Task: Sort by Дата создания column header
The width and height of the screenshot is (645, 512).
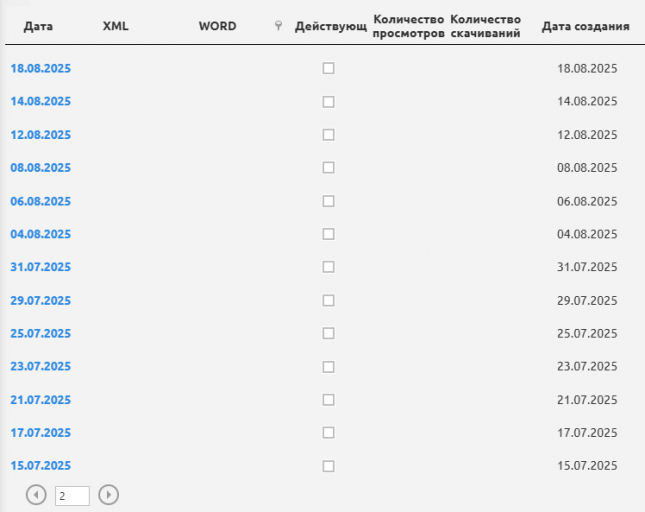Action: click(x=585, y=26)
